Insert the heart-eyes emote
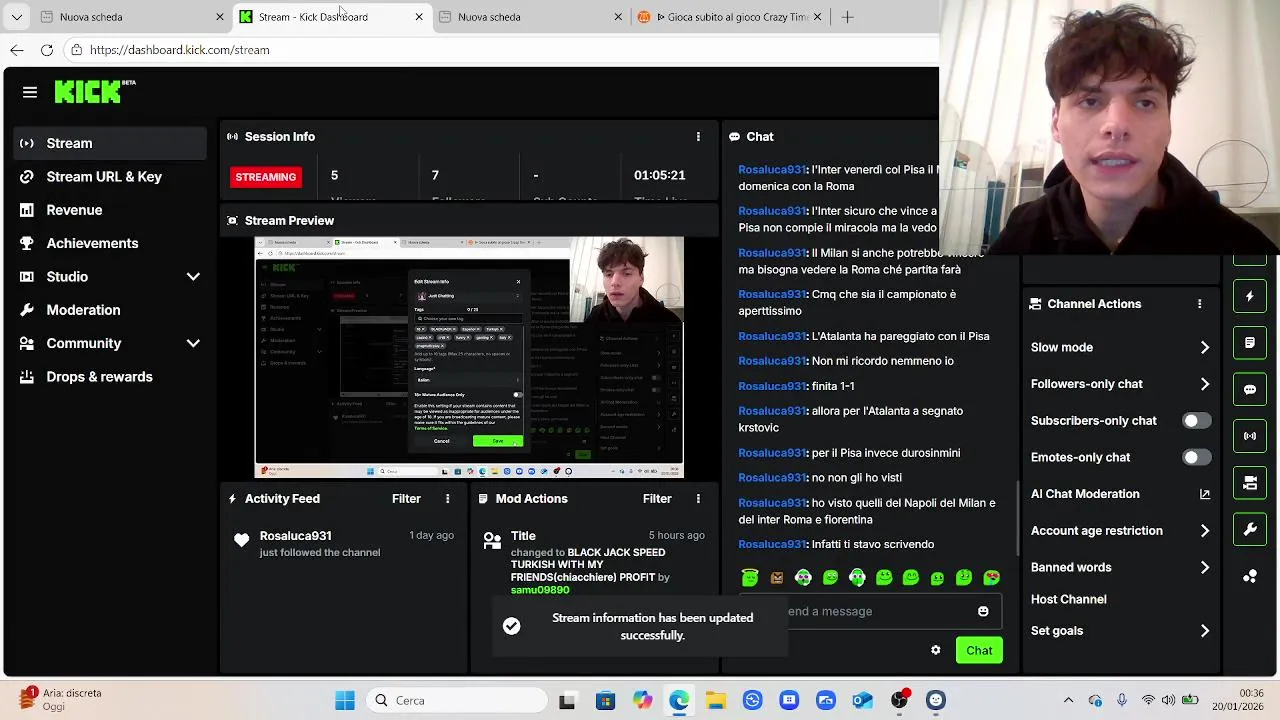This screenshot has height=720, width=1280. tap(991, 577)
